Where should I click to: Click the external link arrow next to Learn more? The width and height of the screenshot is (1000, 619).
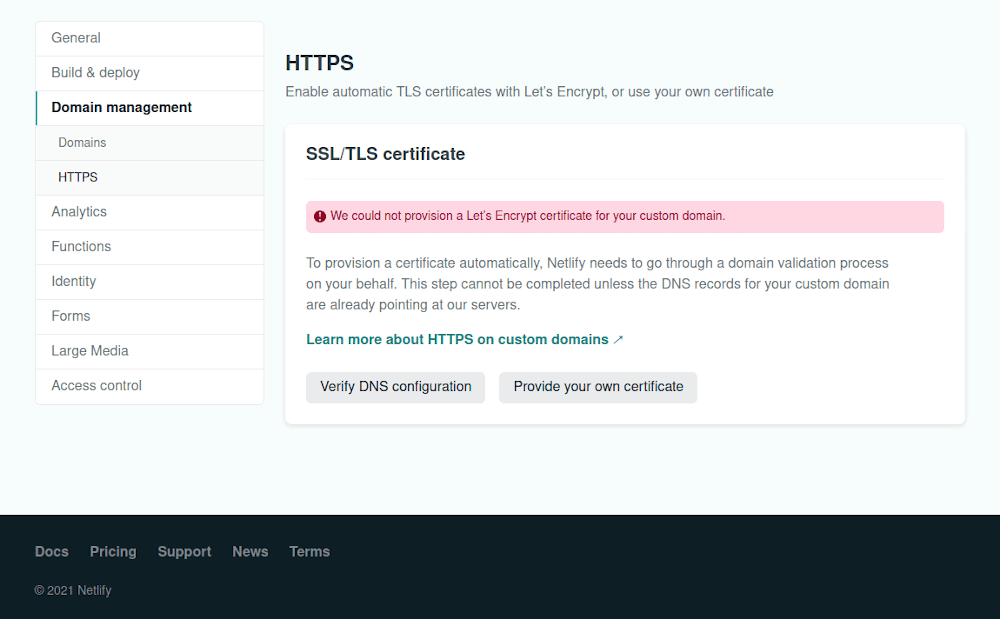pyautogui.click(x=619, y=339)
